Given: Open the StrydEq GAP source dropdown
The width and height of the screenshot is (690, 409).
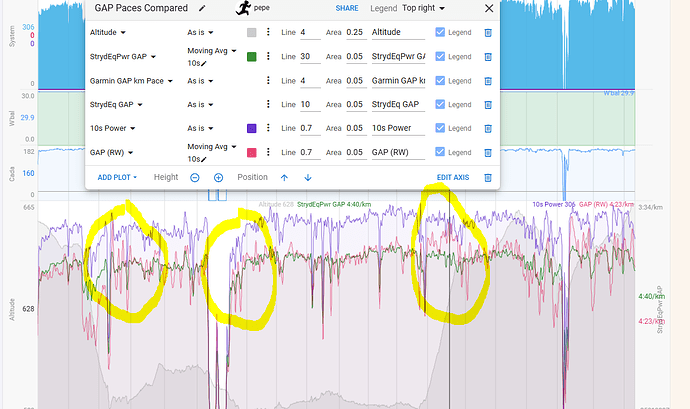Looking at the screenshot, I should pos(116,105).
